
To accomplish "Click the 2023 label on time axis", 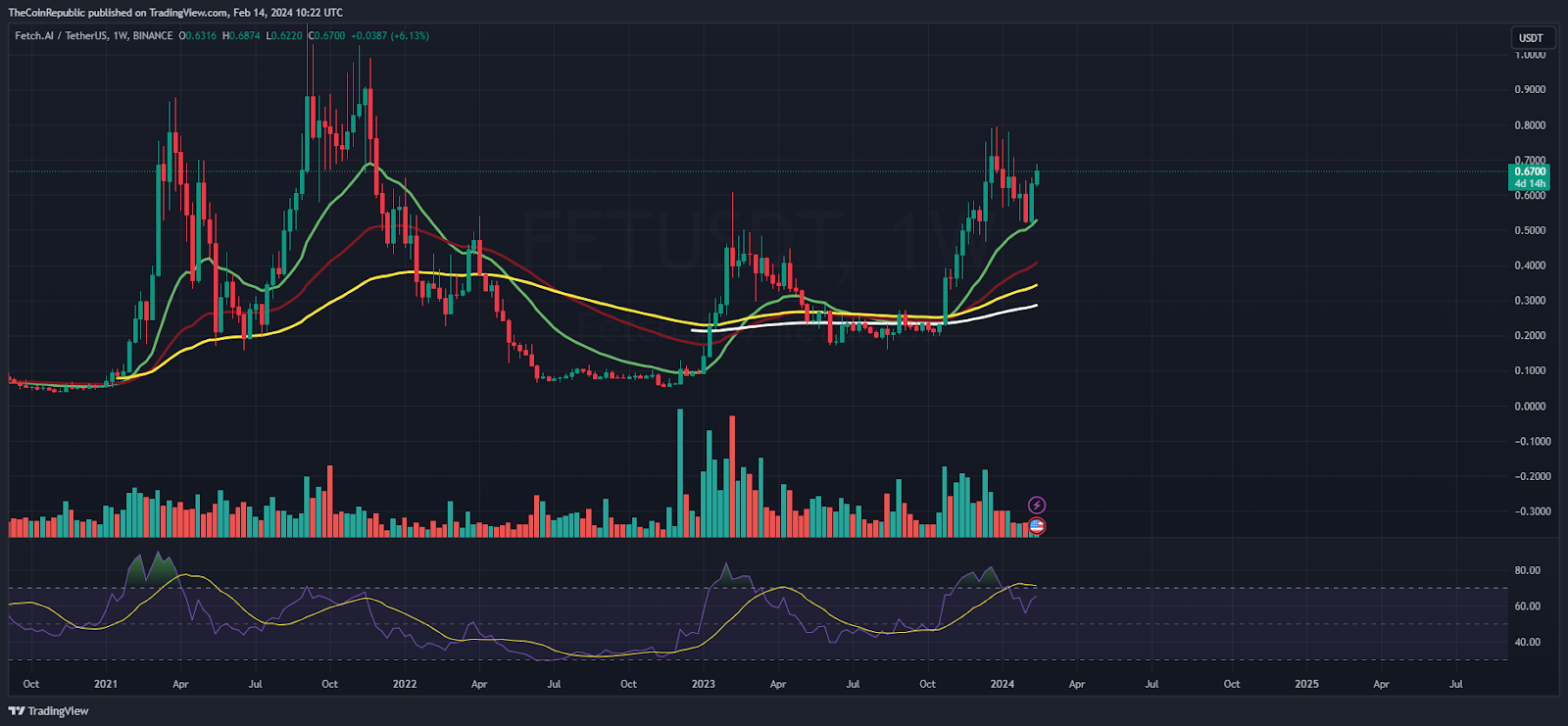I will 703,685.
